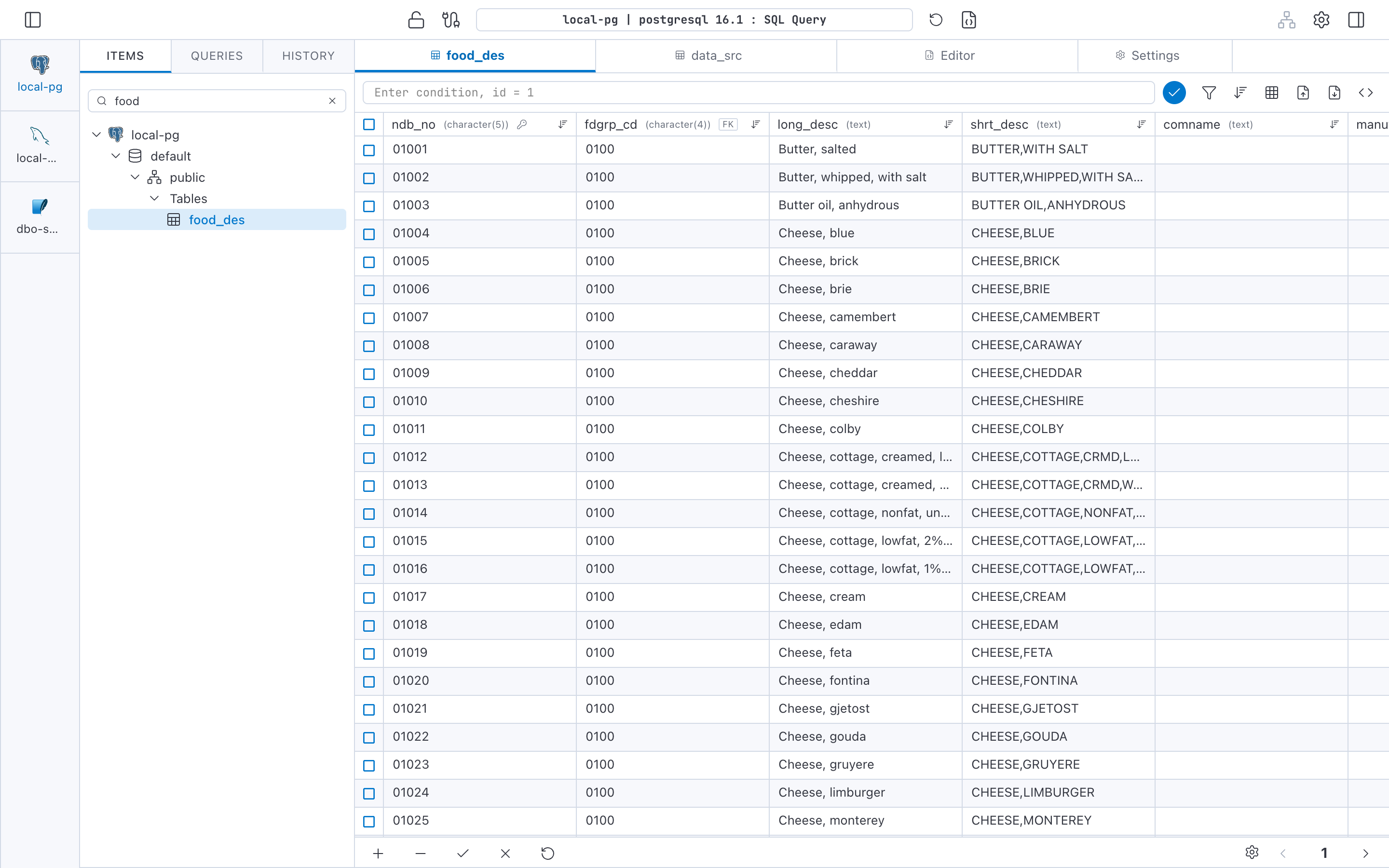This screenshot has width=1389, height=868.
Task: Open bottom bar table settings gear
Action: click(x=1252, y=853)
